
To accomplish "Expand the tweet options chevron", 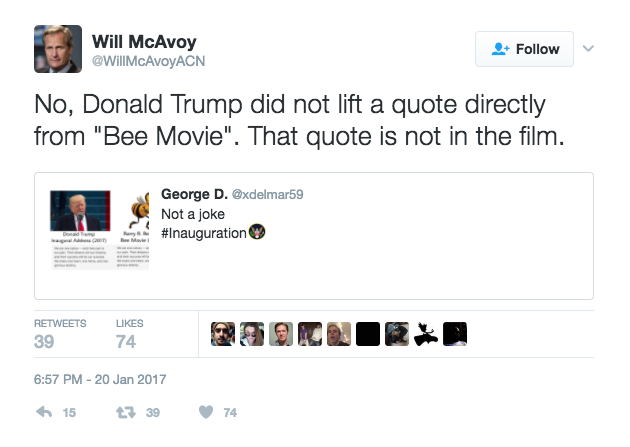I will [588, 48].
